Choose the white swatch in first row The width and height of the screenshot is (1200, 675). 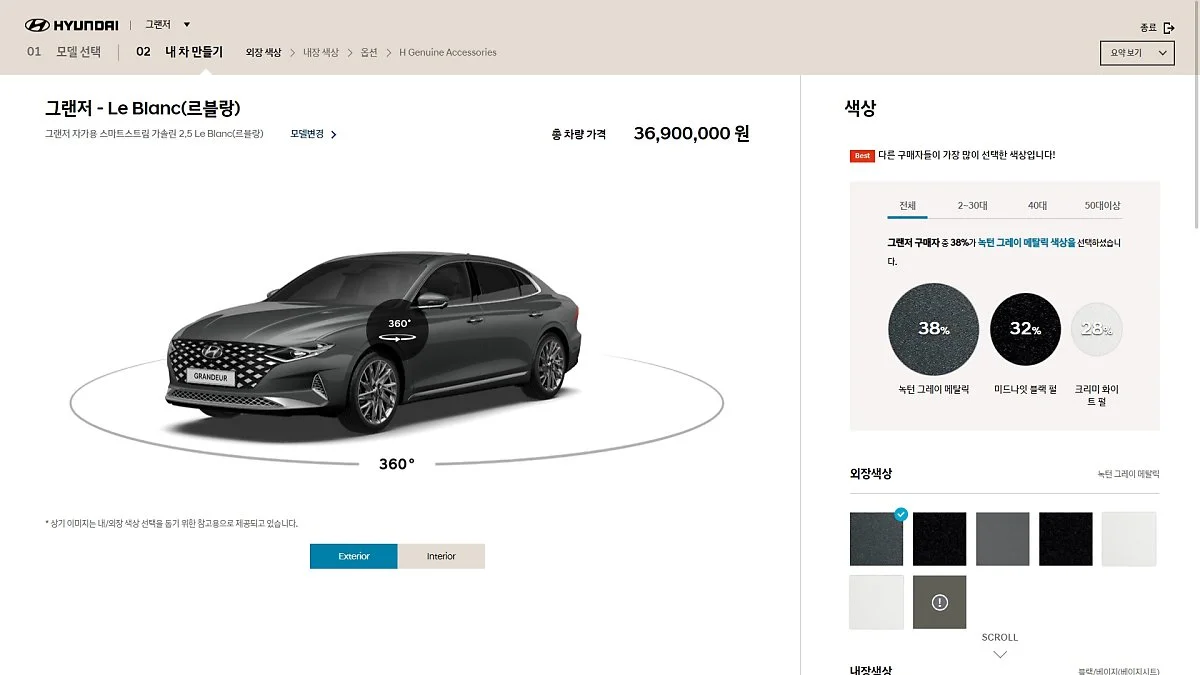(x=1128, y=539)
